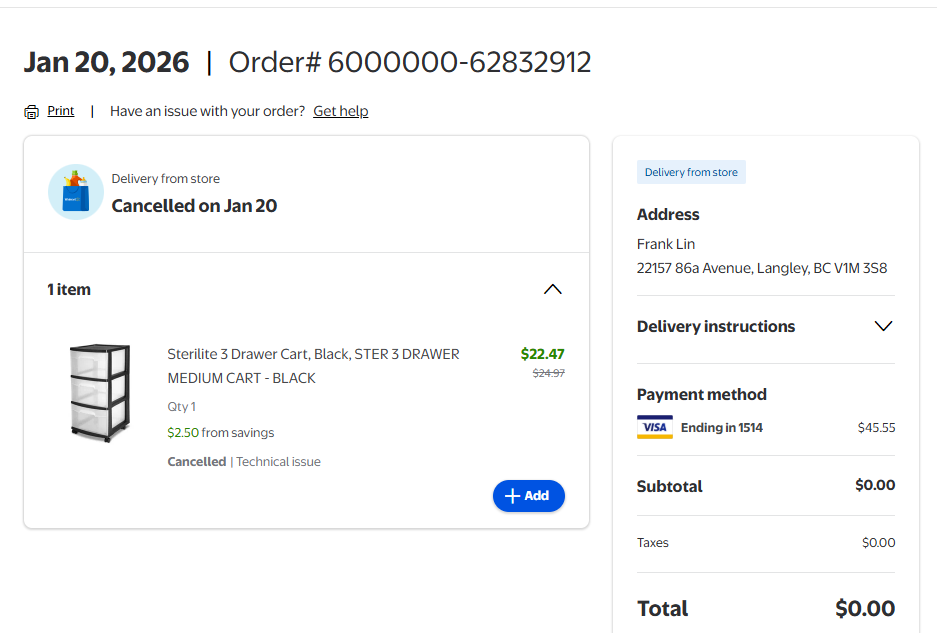Follow the Get help link
The image size is (937, 633).
340,111
